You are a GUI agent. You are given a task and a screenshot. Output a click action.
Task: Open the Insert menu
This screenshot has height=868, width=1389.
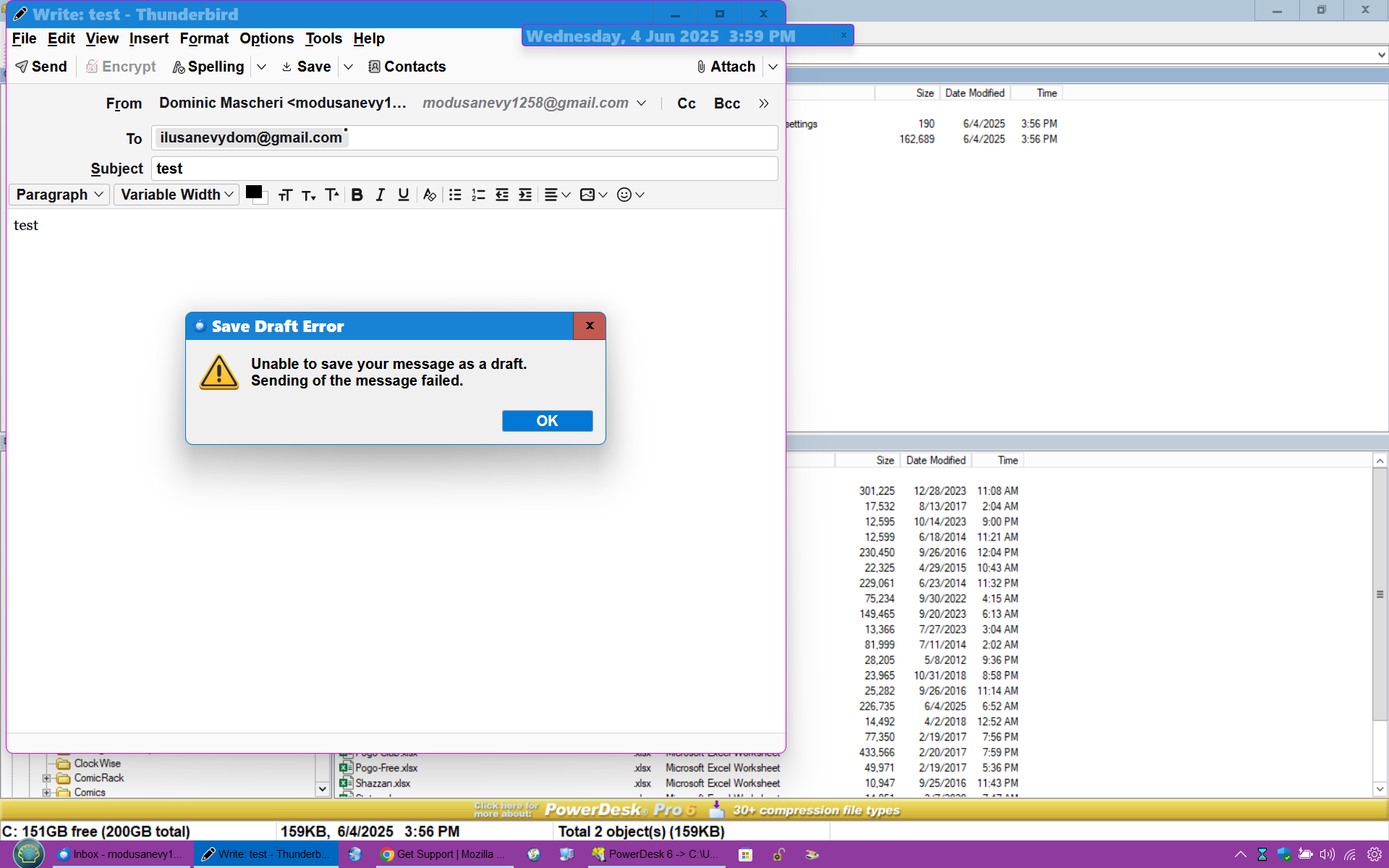coord(148,38)
